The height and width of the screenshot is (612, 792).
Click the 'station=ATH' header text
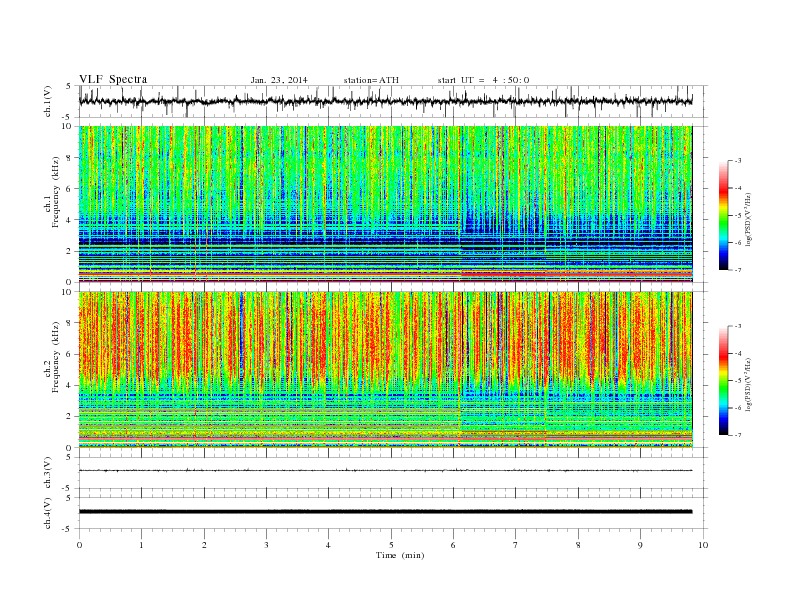point(371,80)
